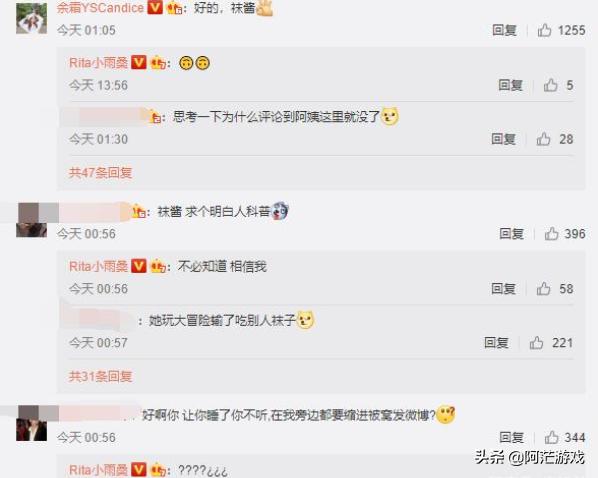
Task: Click 回复 next to 1255 likes
Action: tap(504, 30)
